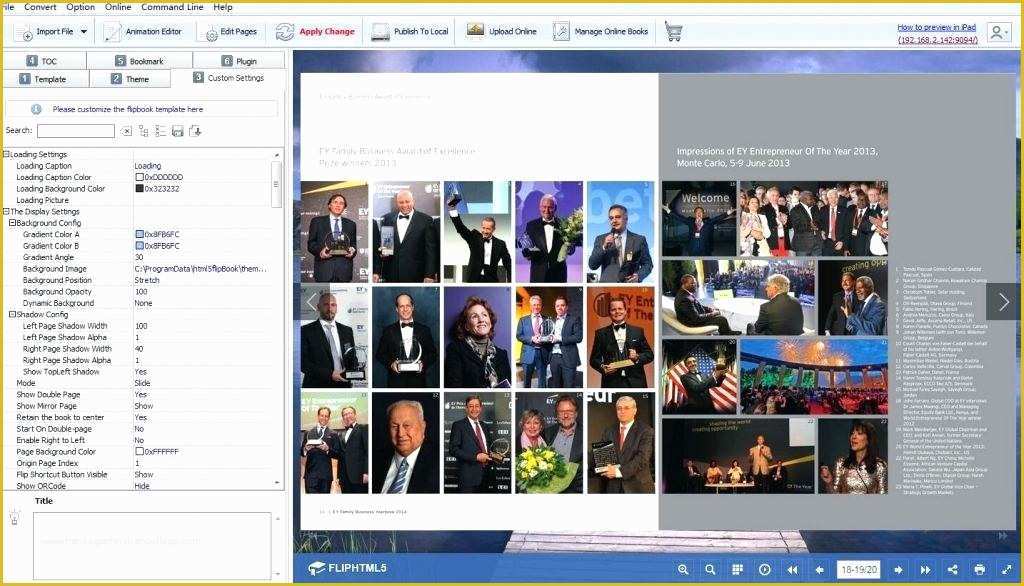Open Edit Pages tool
Image resolution: width=1024 pixels, height=586 pixels.
[x=229, y=31]
